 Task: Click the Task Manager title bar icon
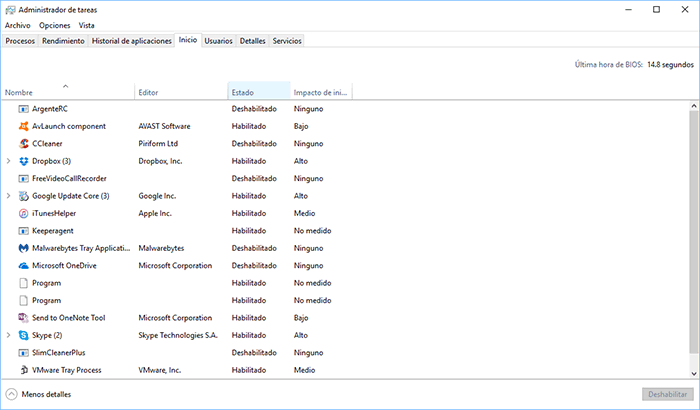coord(10,10)
